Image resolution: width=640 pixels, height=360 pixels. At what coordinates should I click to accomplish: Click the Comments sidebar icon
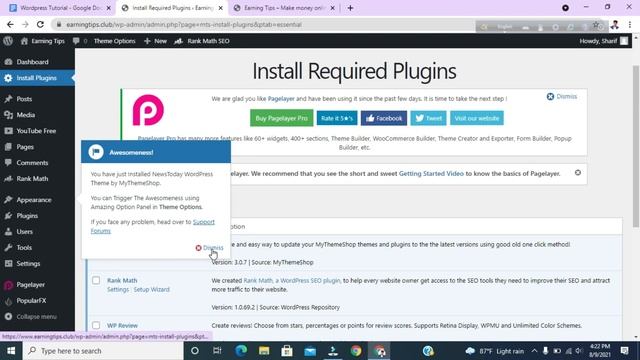(8, 162)
